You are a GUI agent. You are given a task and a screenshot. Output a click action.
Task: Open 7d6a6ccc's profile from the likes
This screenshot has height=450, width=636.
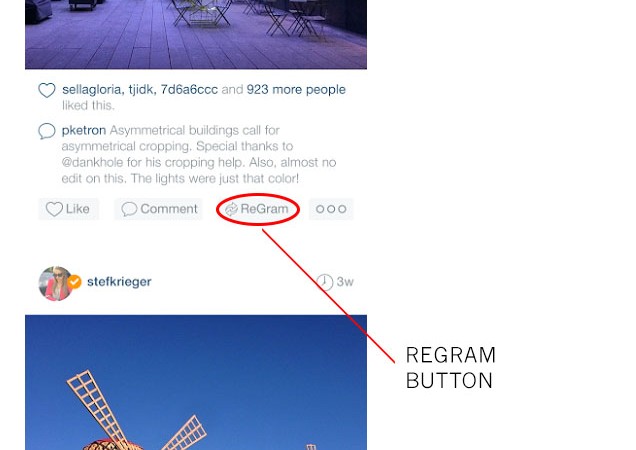tap(189, 90)
